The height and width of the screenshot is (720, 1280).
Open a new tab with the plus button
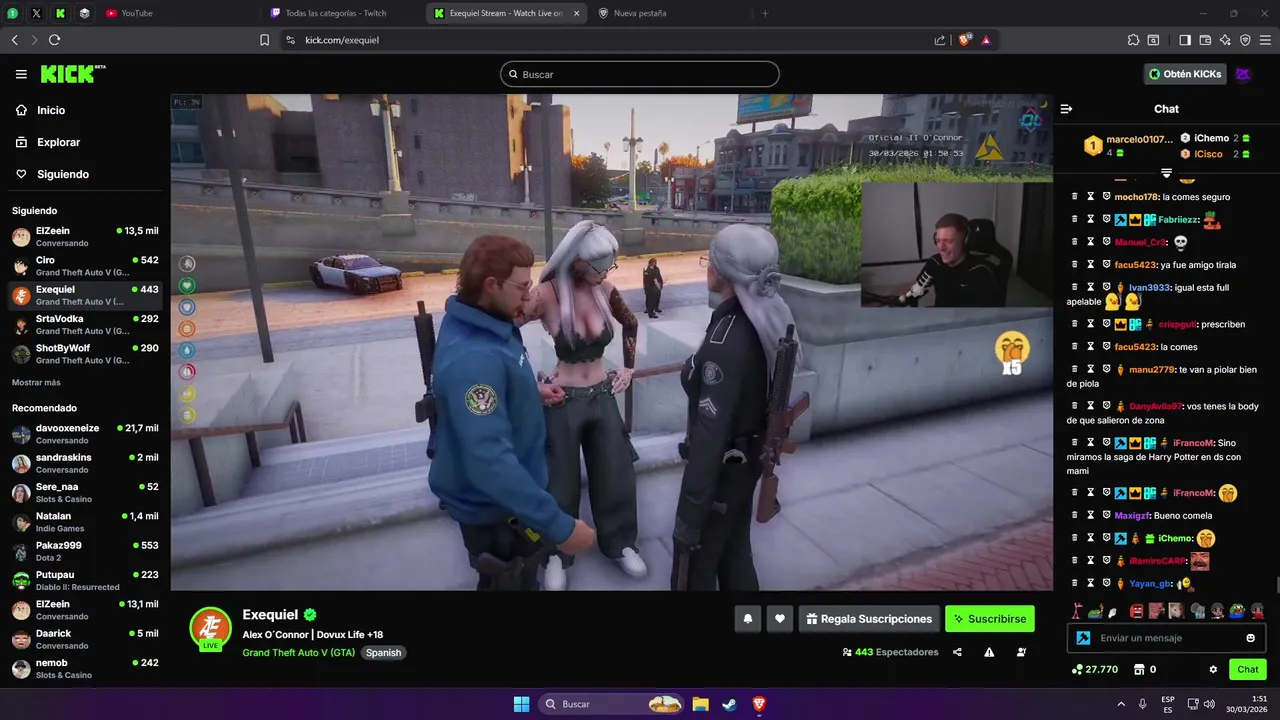point(765,13)
